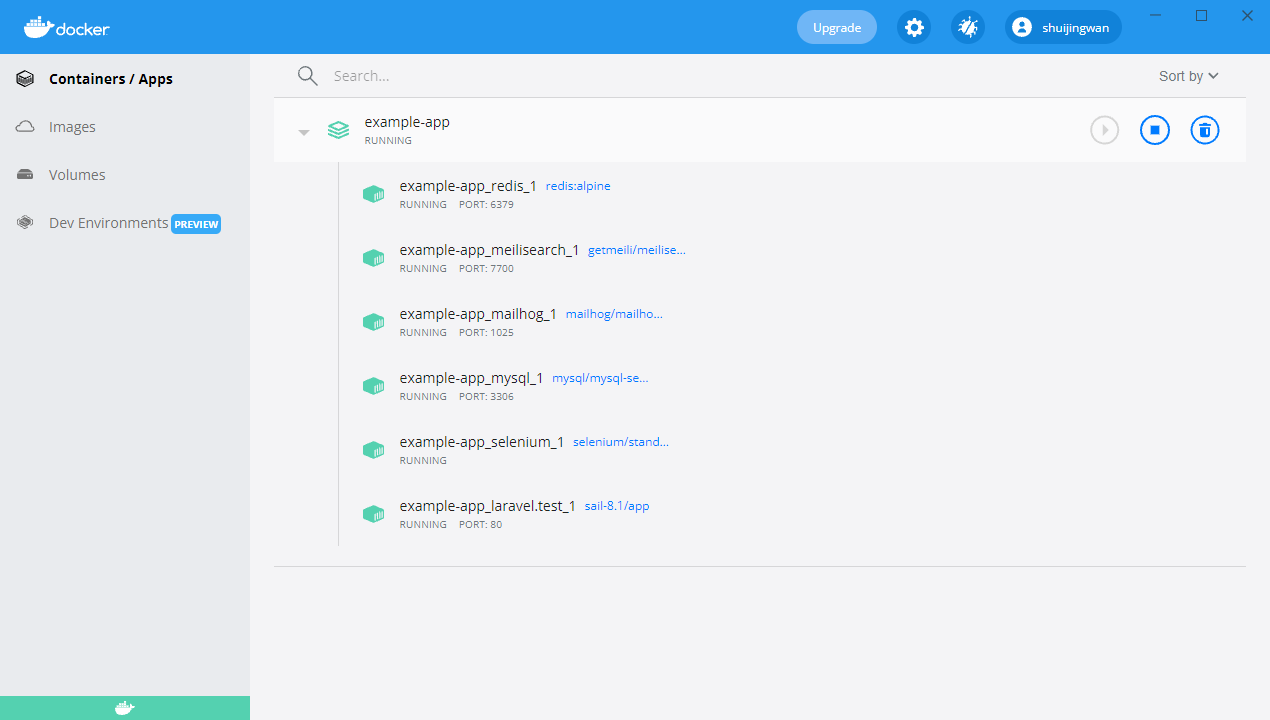Image resolution: width=1270 pixels, height=720 pixels.
Task: Delete the example-app stack with trash icon
Action: tap(1204, 130)
